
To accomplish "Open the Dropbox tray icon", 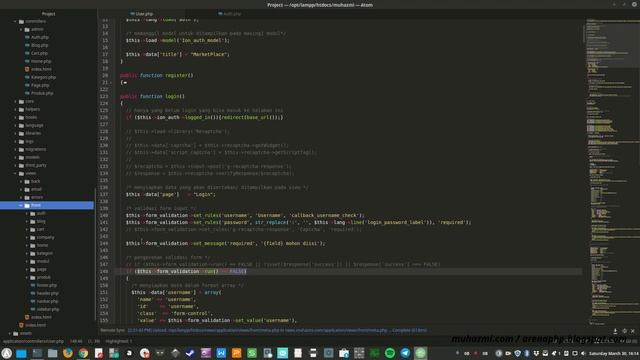I will pos(536,353).
